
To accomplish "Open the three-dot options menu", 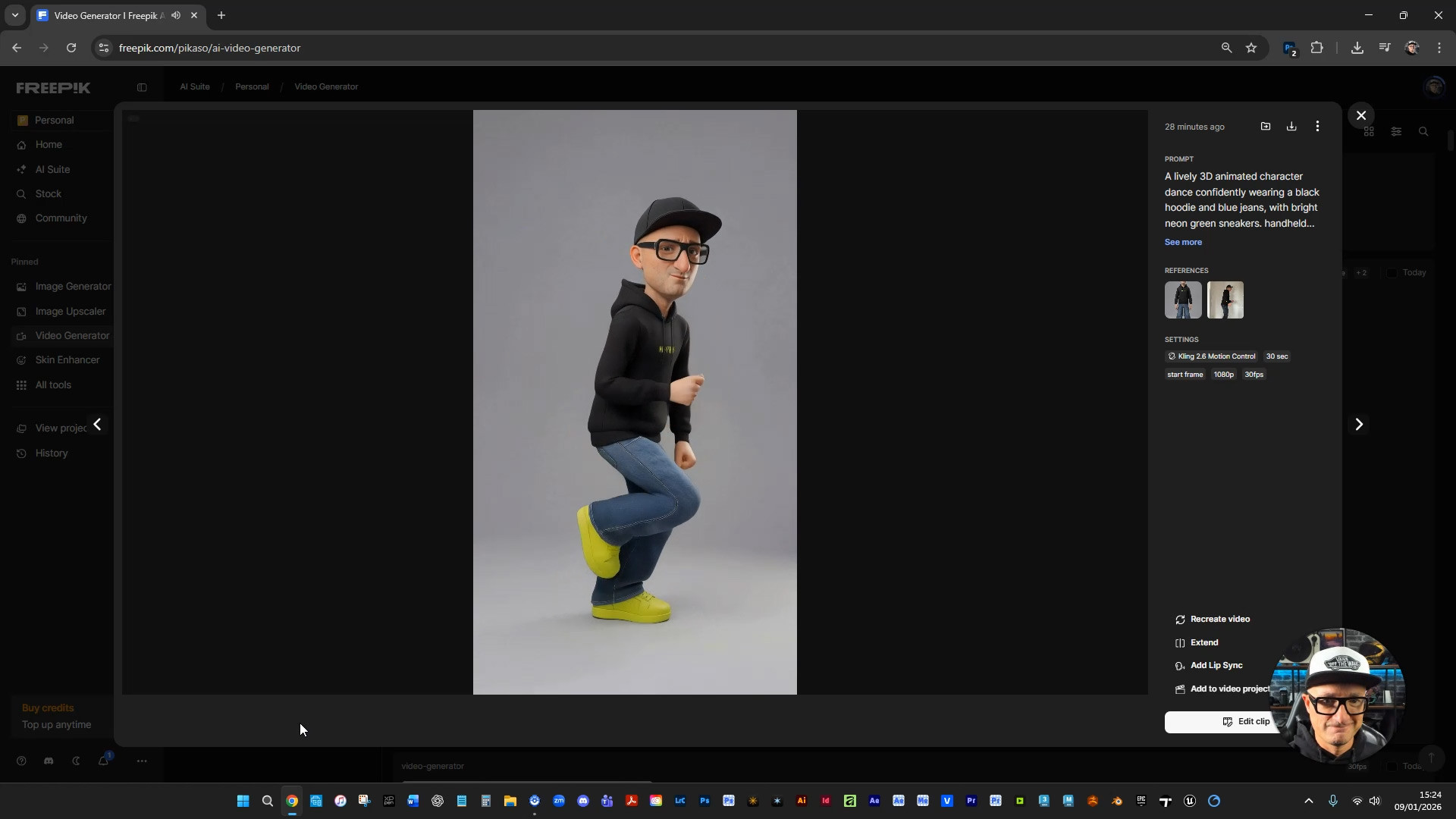I will (x=1317, y=127).
